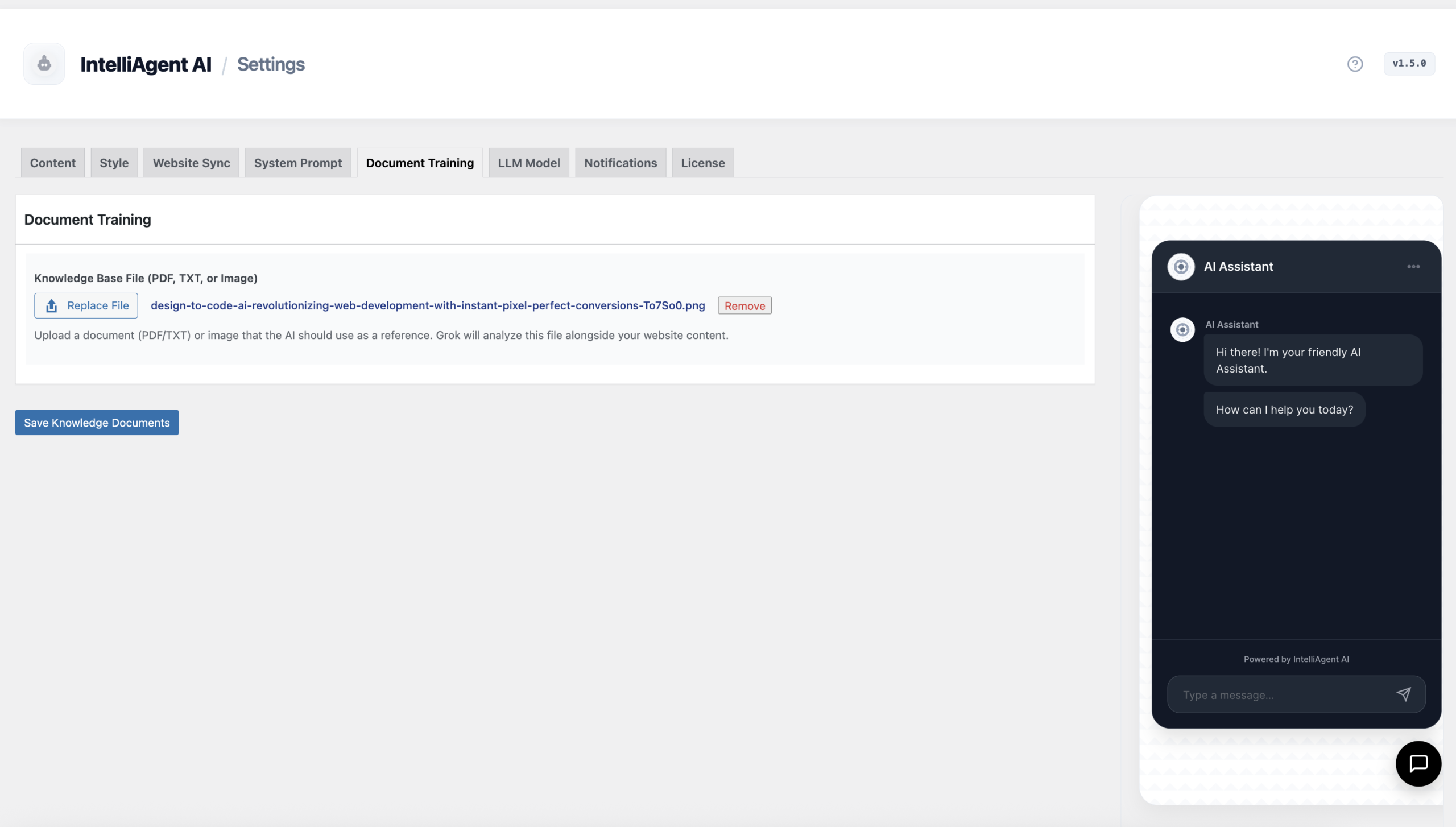
Task: Click the floating chat bubble launcher
Action: click(x=1418, y=763)
